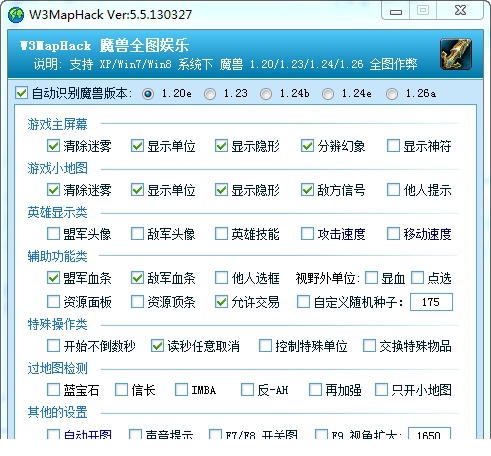Enable 攻击速度 display
This screenshot has height=456, width=491.
[x=307, y=234]
